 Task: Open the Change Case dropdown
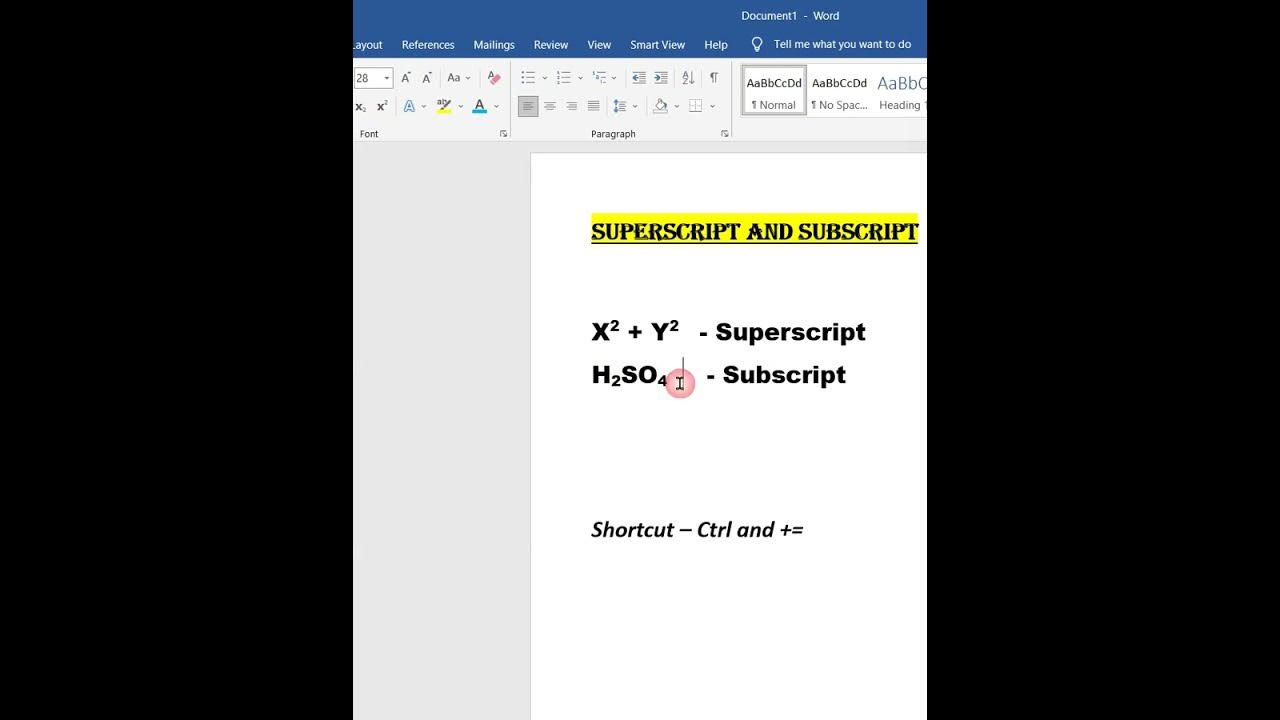[459, 78]
